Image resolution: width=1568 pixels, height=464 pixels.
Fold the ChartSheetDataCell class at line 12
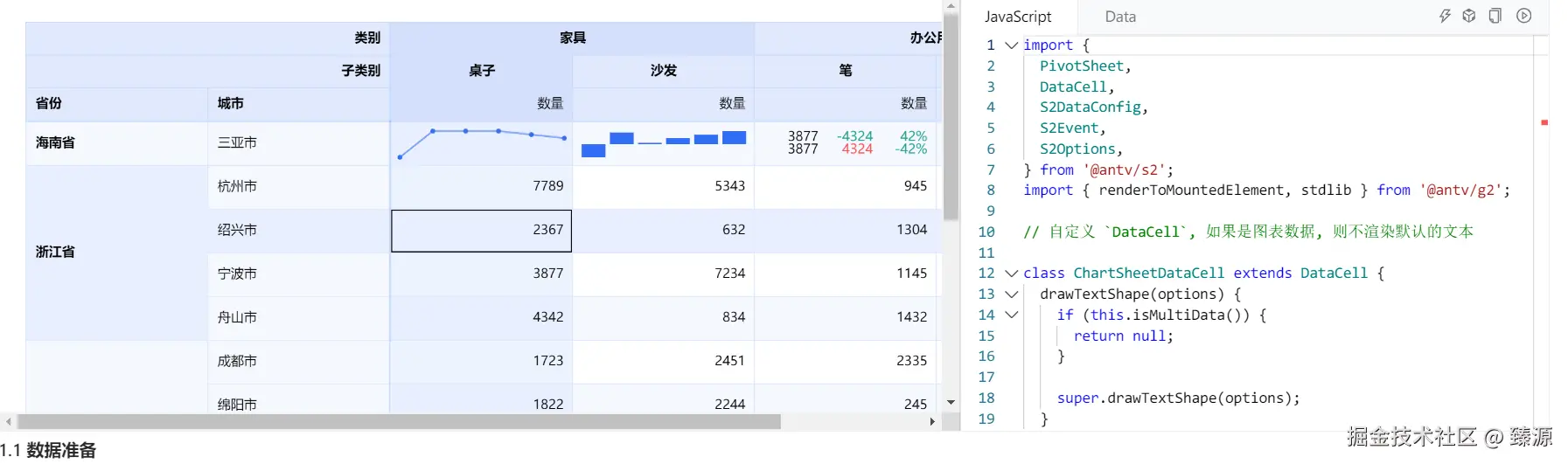click(x=1011, y=274)
